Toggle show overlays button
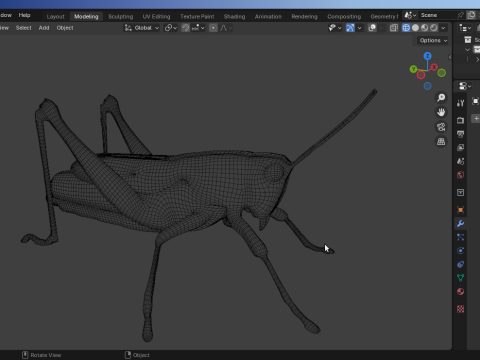Screen dimensions: 480x360 point(372,28)
